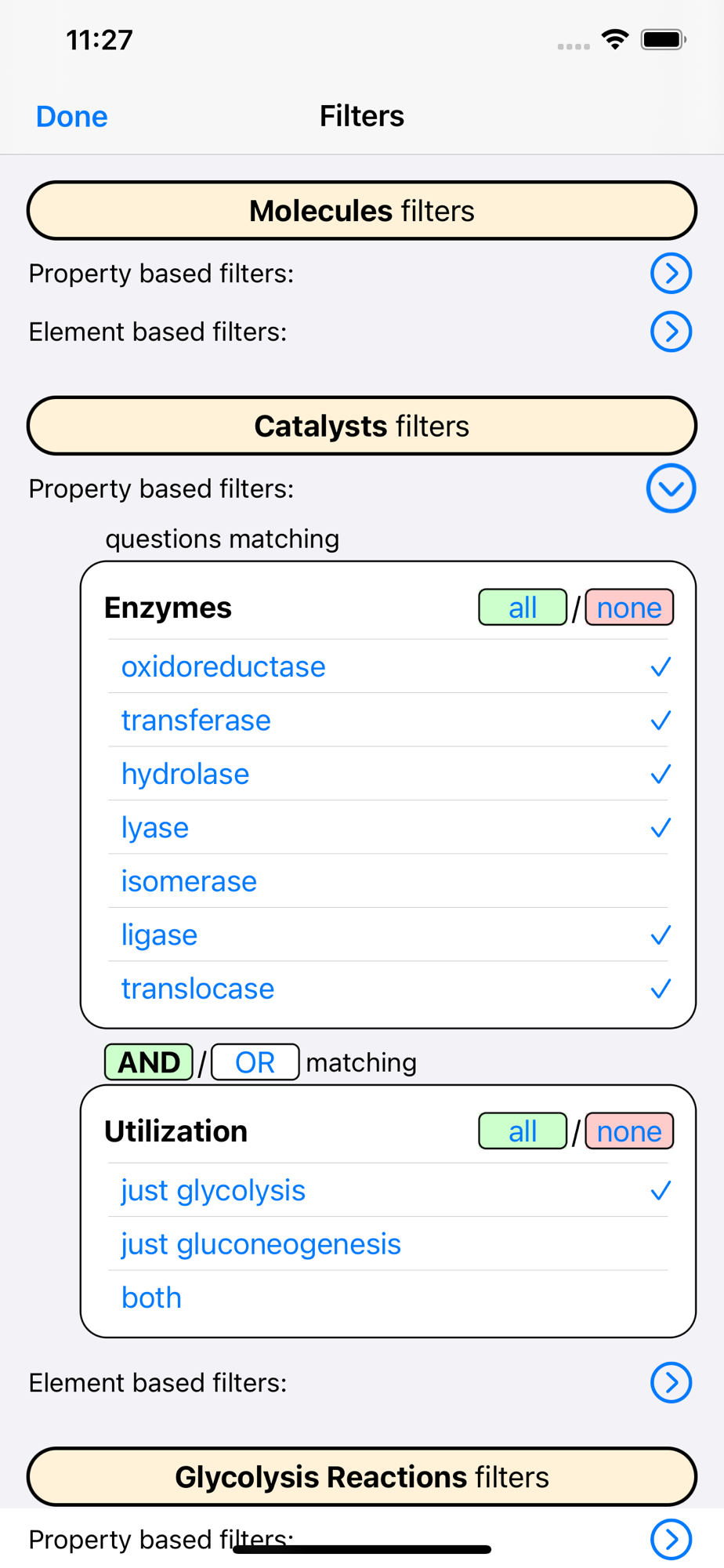The width and height of the screenshot is (724, 1568).
Task: Tap Done to close Filters
Action: (72, 116)
